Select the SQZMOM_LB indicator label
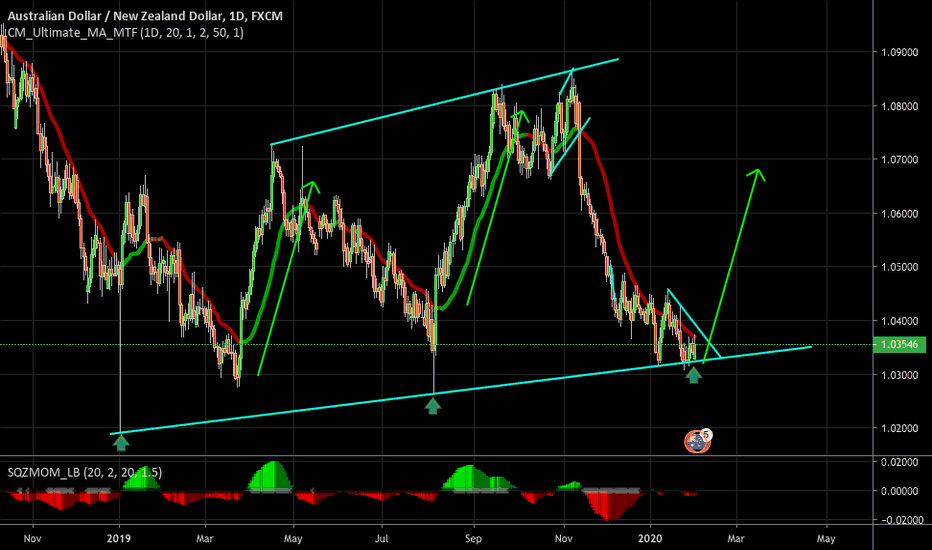This screenshot has width=932, height=550. click(x=84, y=473)
